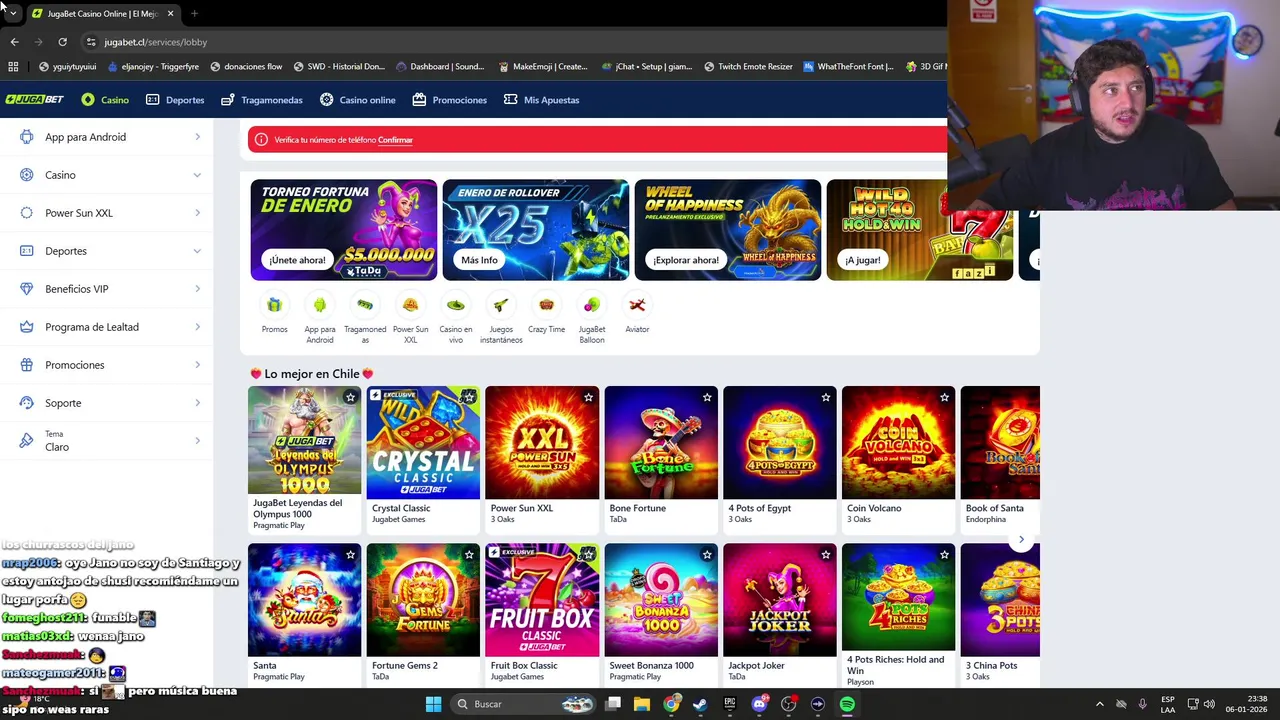Open the Power Sun XXL category icon
Viewport: 1280px width, 720px height.
pos(410,305)
